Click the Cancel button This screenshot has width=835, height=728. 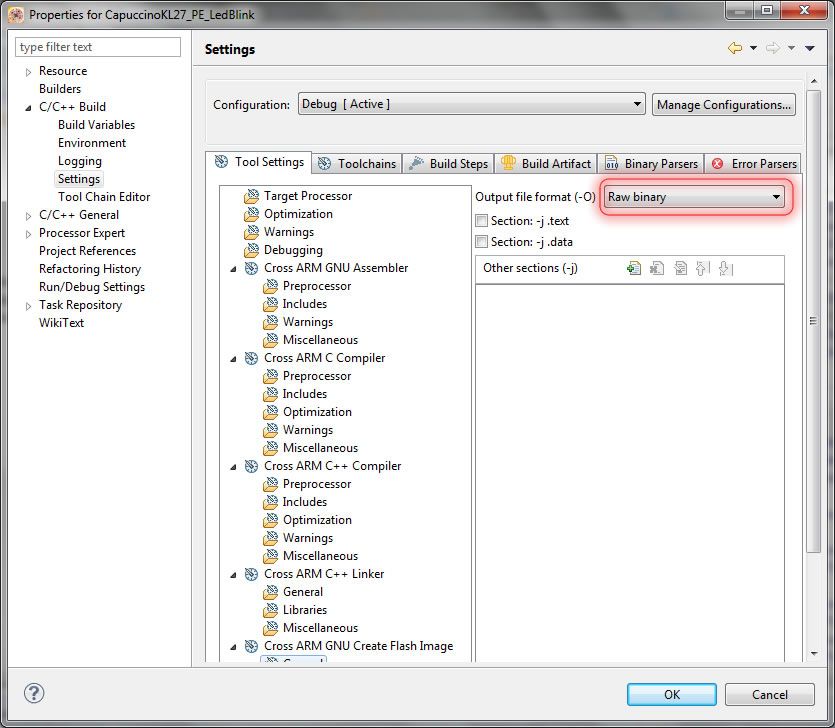[x=769, y=694]
